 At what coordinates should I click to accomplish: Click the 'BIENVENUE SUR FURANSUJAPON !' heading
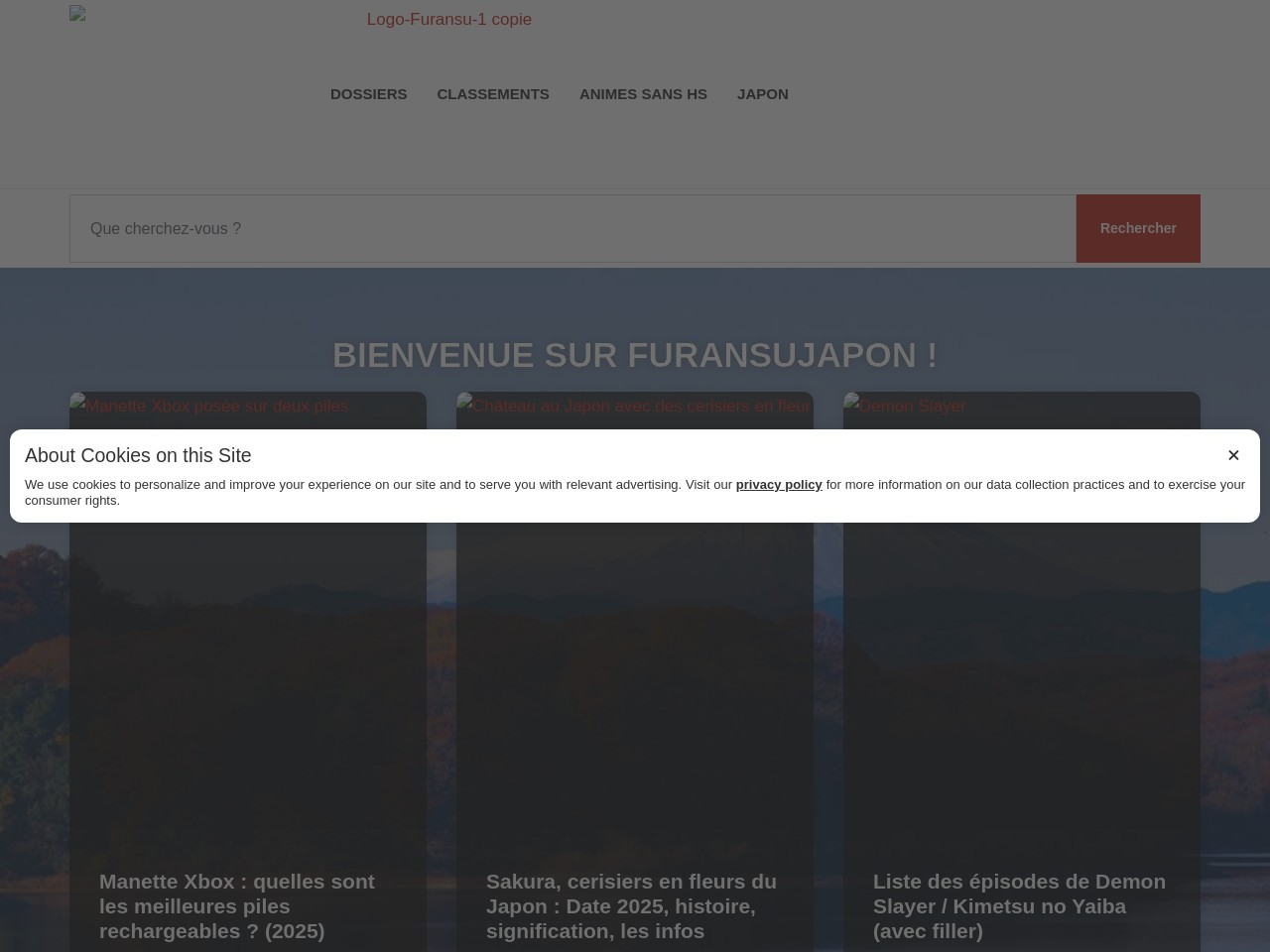click(635, 355)
